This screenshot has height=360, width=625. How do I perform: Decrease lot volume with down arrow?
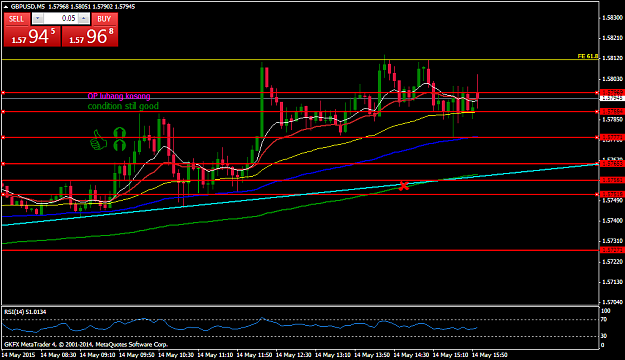[37, 18]
